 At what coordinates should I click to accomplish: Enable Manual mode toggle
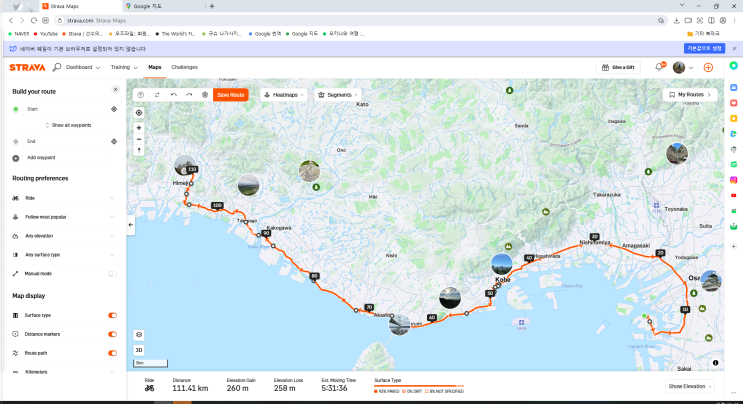click(x=112, y=273)
